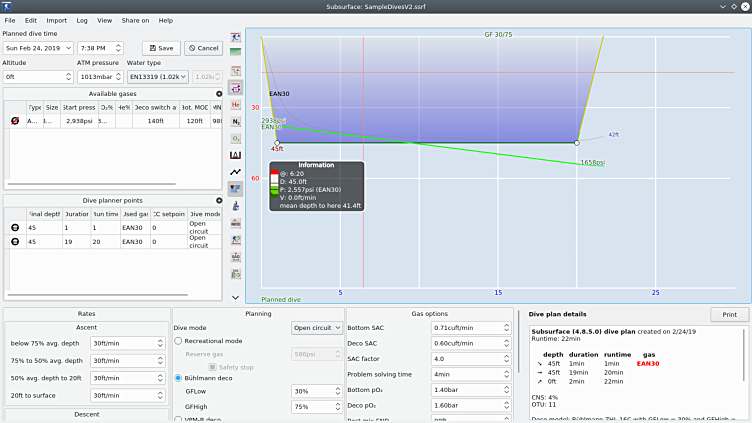Screen dimensions: 752x423
Task: Add a point in Dive planner points
Action: (218, 200)
